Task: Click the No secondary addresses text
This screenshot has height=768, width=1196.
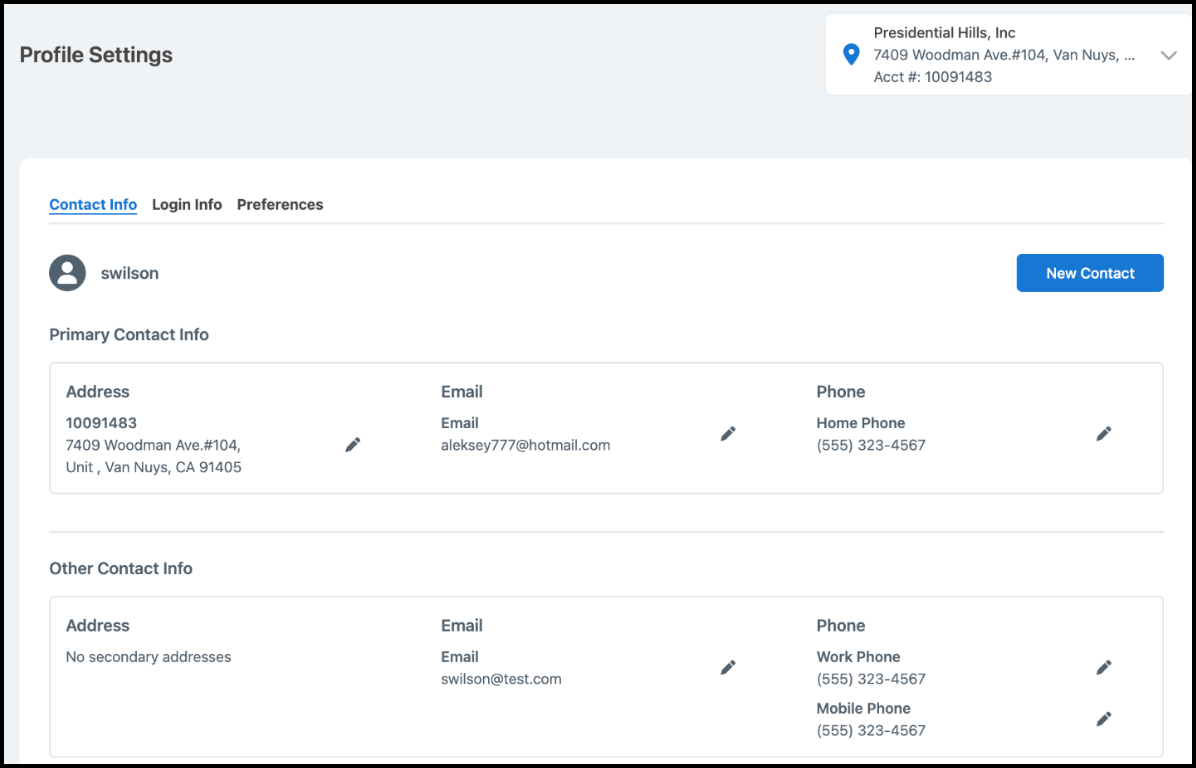Action: 148,657
